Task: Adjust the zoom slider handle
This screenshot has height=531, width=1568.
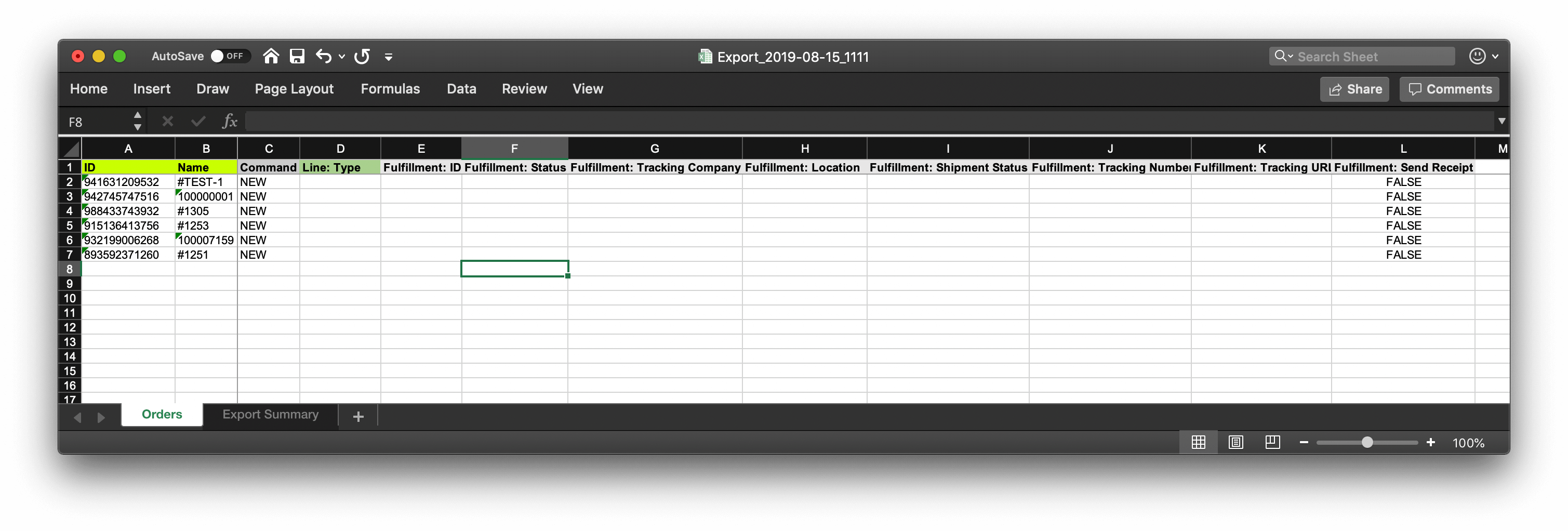Action: pos(1367,443)
